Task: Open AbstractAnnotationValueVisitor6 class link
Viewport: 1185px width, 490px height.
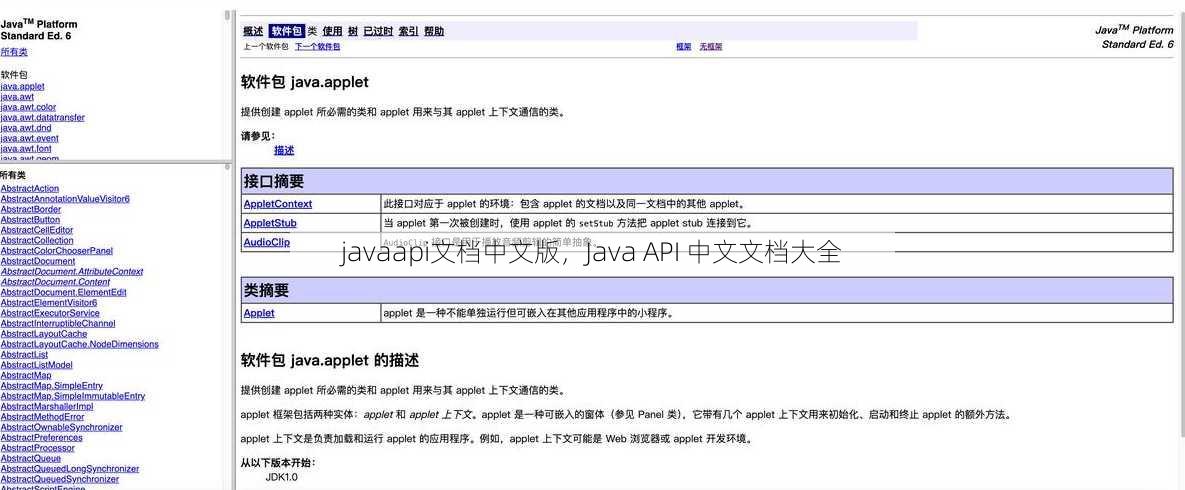Action: (x=65, y=199)
